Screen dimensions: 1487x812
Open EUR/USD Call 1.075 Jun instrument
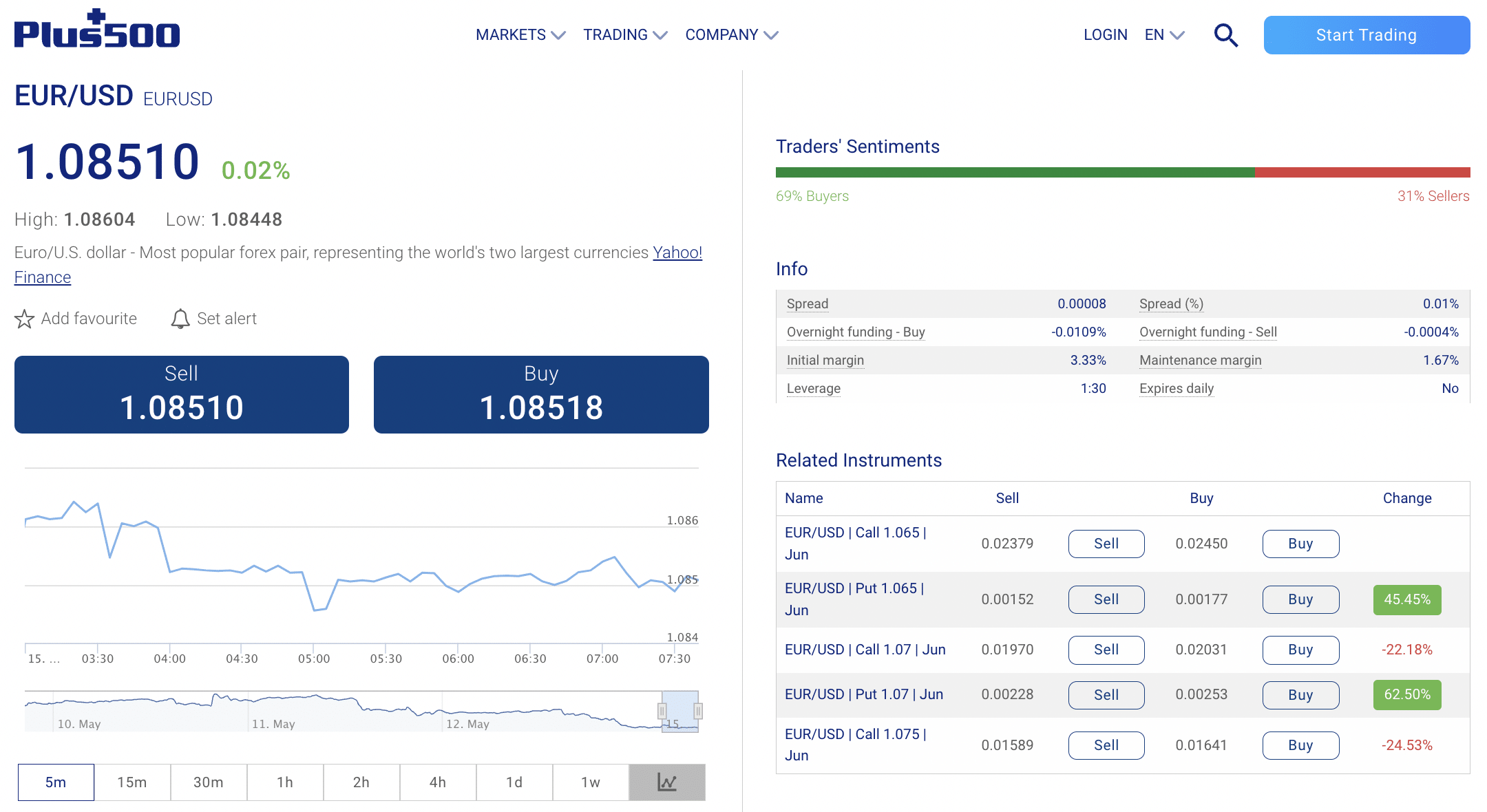(856, 745)
